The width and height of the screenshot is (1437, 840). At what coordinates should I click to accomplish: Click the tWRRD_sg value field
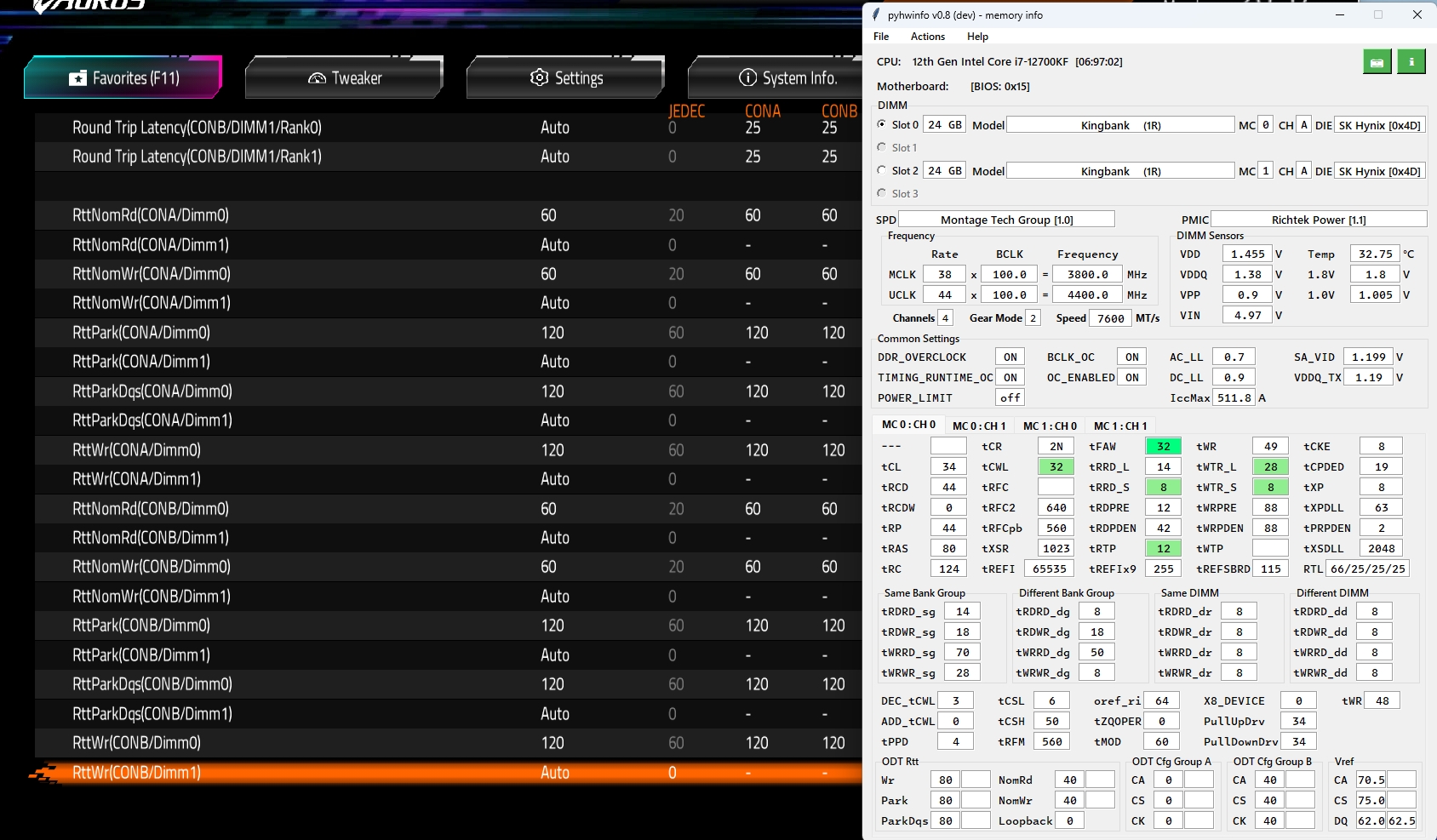coord(963,652)
